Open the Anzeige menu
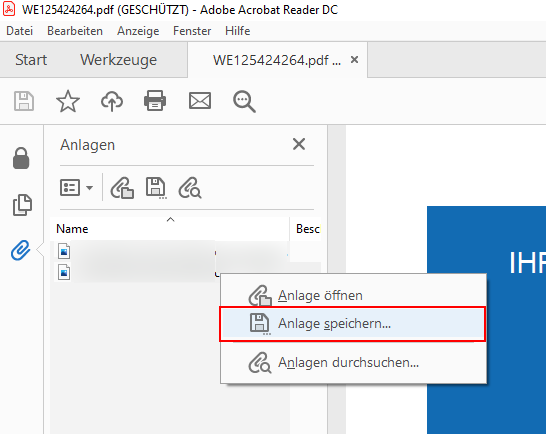This screenshot has height=434, width=546. [x=138, y=31]
